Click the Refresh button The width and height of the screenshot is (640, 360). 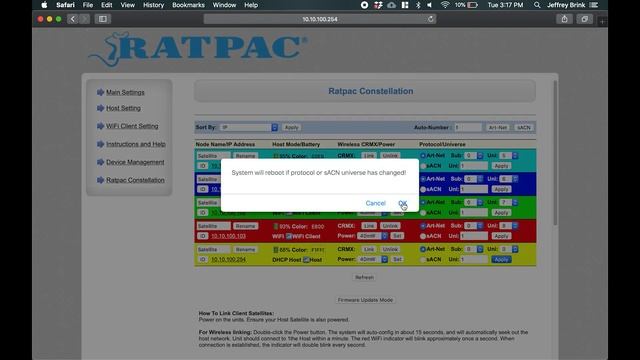[364, 277]
